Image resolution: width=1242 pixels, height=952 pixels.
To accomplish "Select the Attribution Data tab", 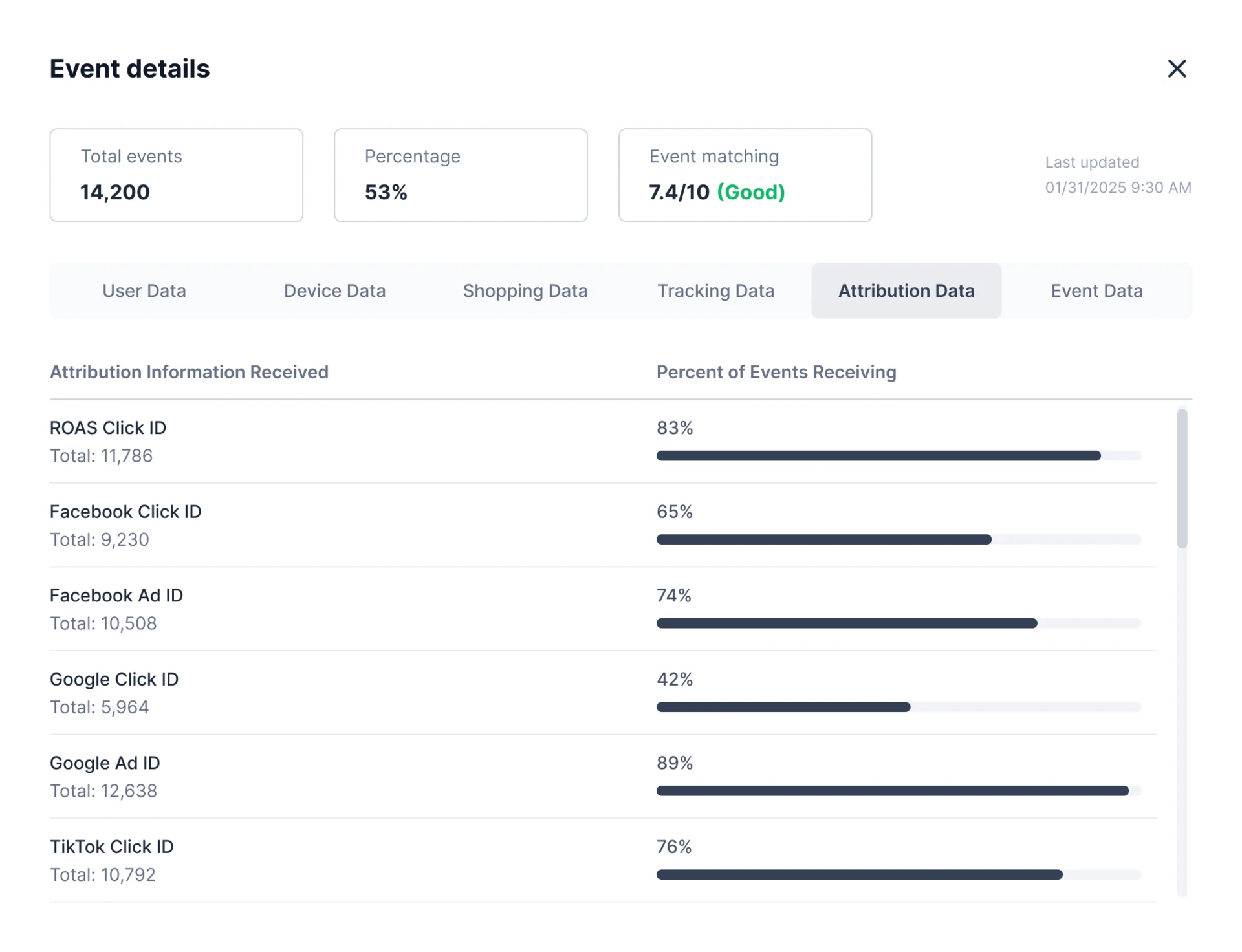I will click(906, 290).
